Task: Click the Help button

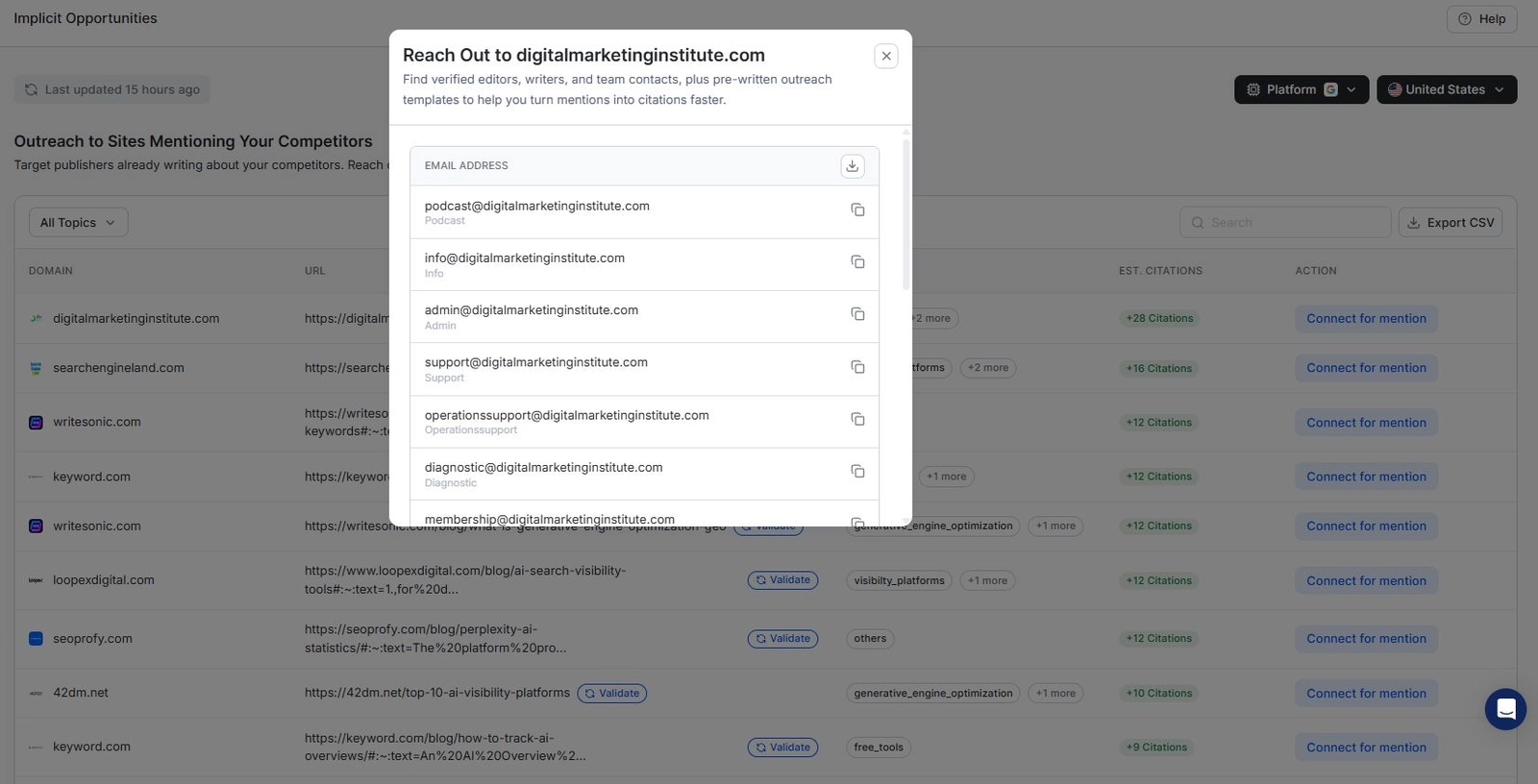Action: coord(1481,19)
